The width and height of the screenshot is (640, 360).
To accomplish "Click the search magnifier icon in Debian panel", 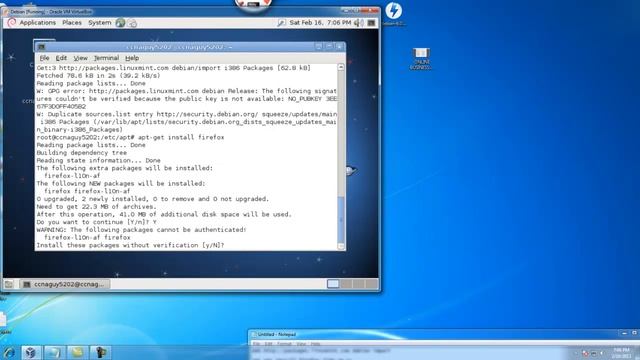I will coord(281,23).
